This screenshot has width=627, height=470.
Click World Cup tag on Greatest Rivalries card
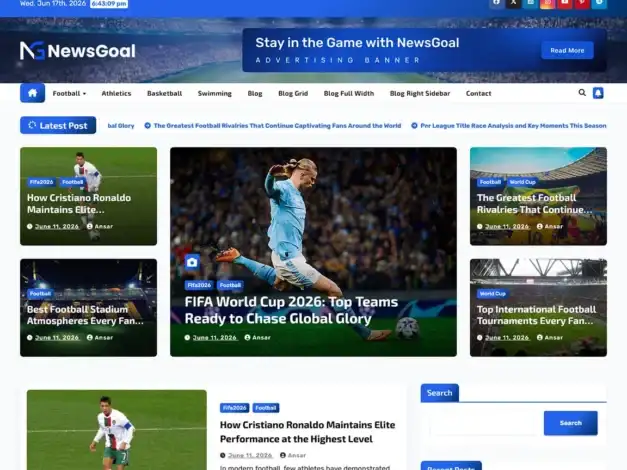[522, 182]
